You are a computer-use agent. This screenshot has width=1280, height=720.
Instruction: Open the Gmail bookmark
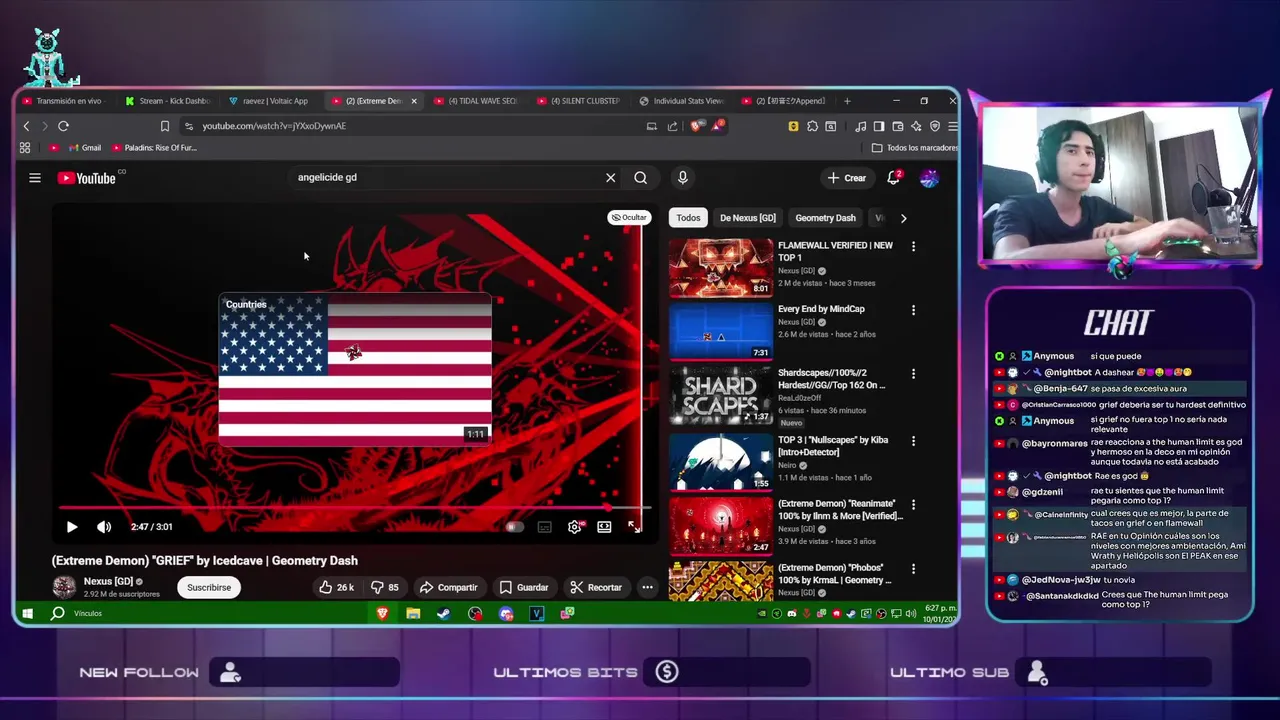(84, 148)
